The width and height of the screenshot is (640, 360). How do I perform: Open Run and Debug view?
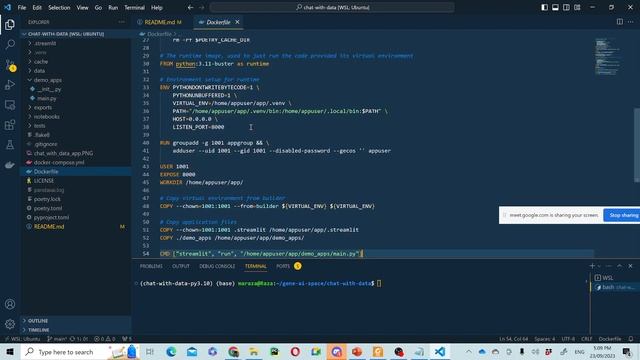pyautogui.click(x=10, y=84)
